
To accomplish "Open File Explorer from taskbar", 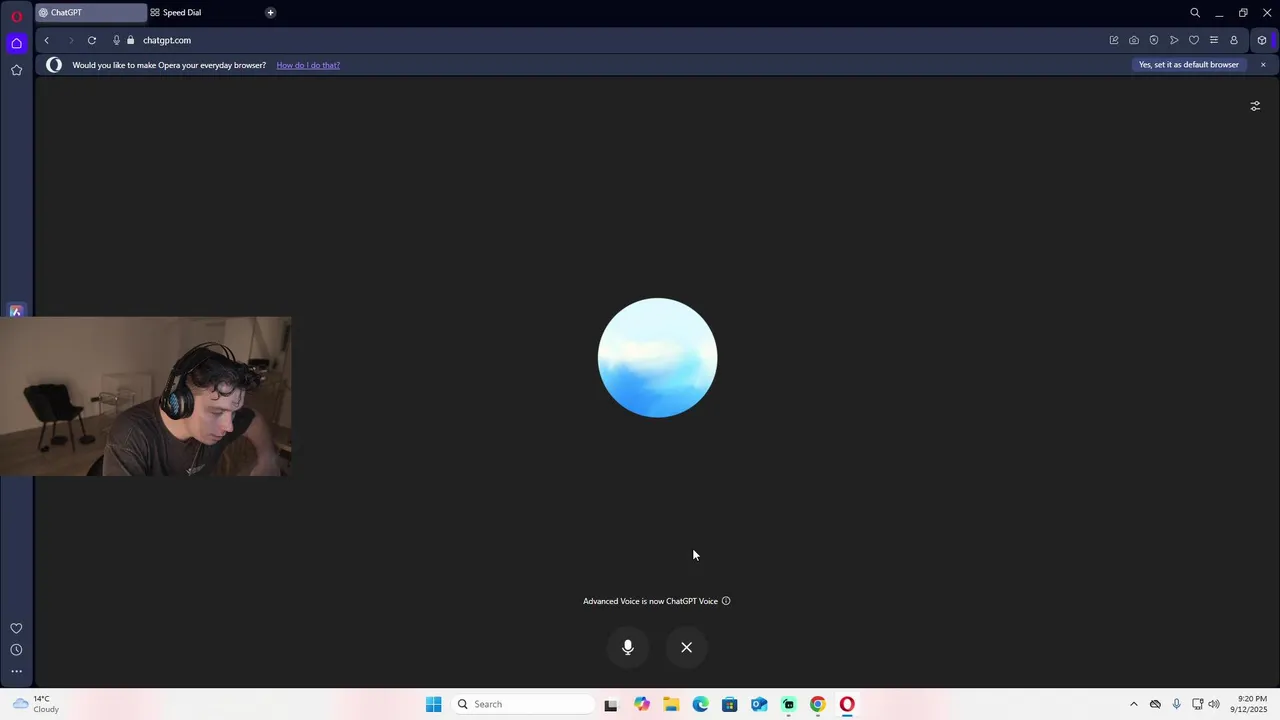I will (x=671, y=704).
